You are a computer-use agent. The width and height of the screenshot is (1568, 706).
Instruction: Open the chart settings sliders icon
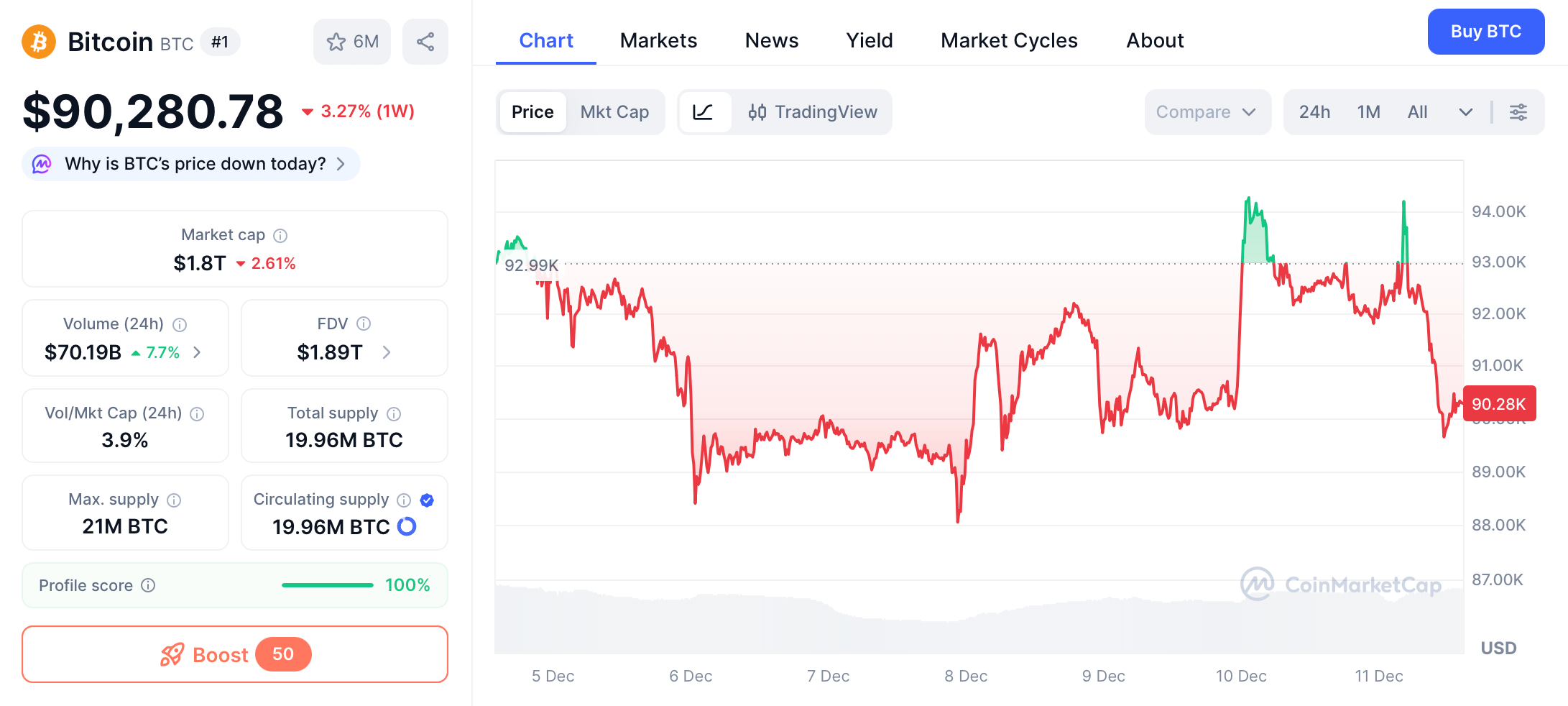coord(1518,112)
